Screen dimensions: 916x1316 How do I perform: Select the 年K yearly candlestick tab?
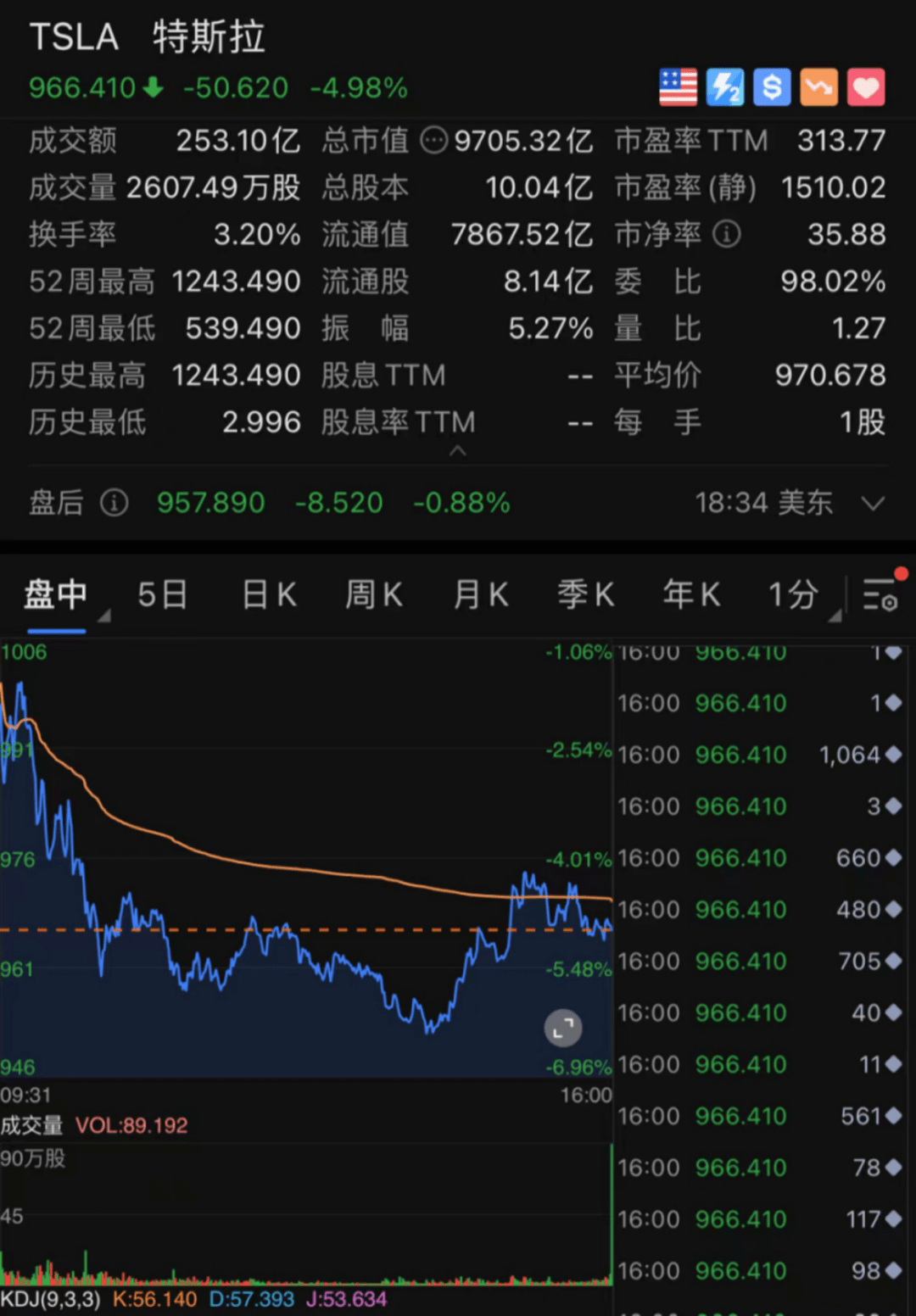[x=692, y=594]
